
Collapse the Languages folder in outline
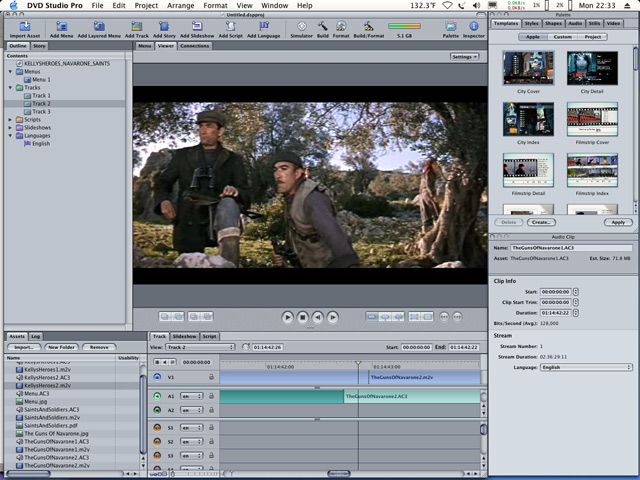pos(10,136)
